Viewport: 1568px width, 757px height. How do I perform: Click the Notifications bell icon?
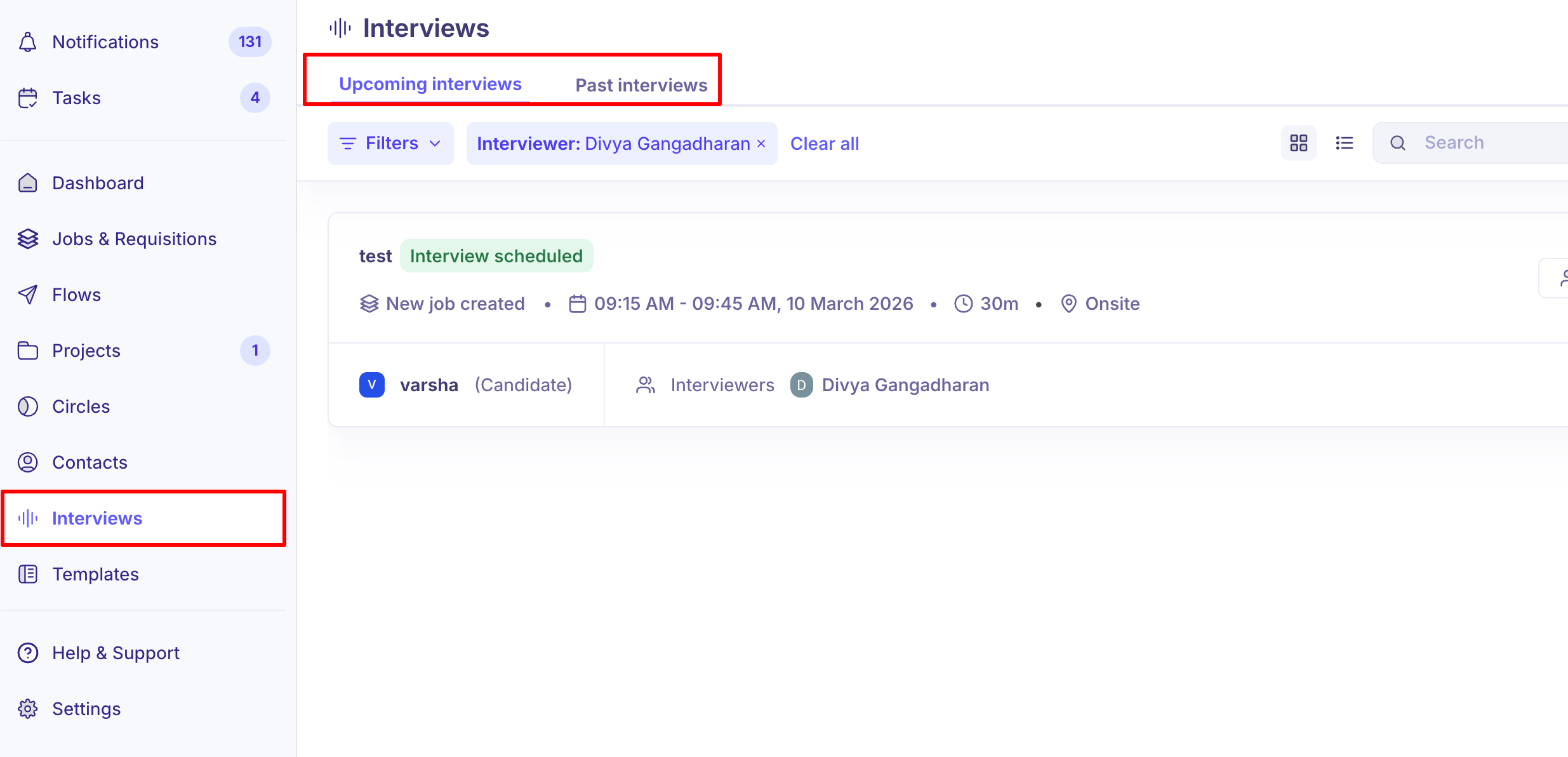28,42
